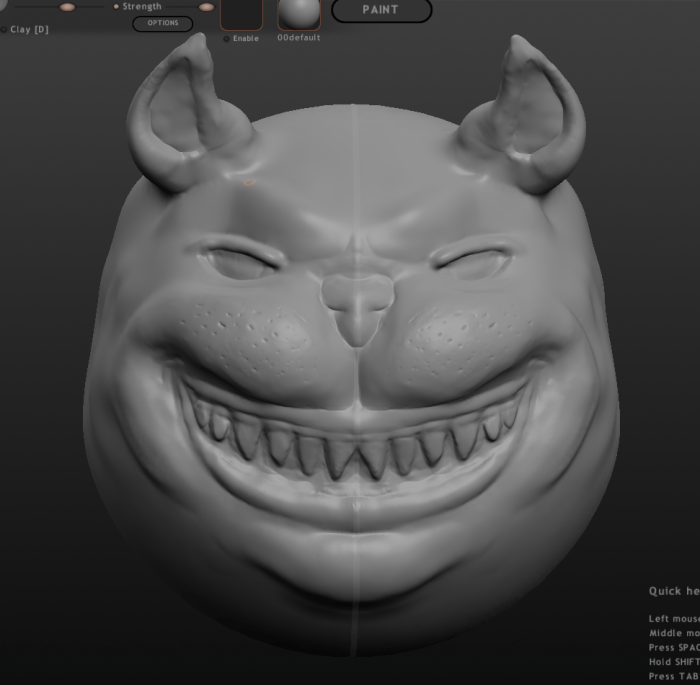Toggle the Clay [D] option
Viewport: 700px width, 685px height.
(4, 30)
